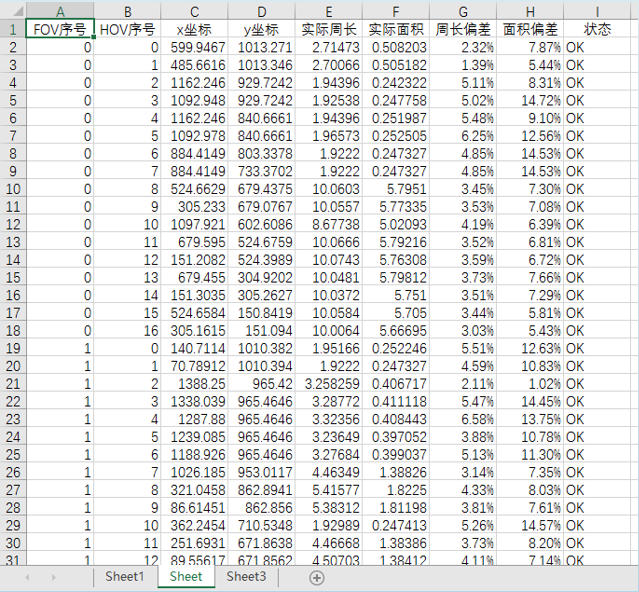The width and height of the screenshot is (639, 592).
Task: Click OK status cell in row 2
Action: point(597,47)
